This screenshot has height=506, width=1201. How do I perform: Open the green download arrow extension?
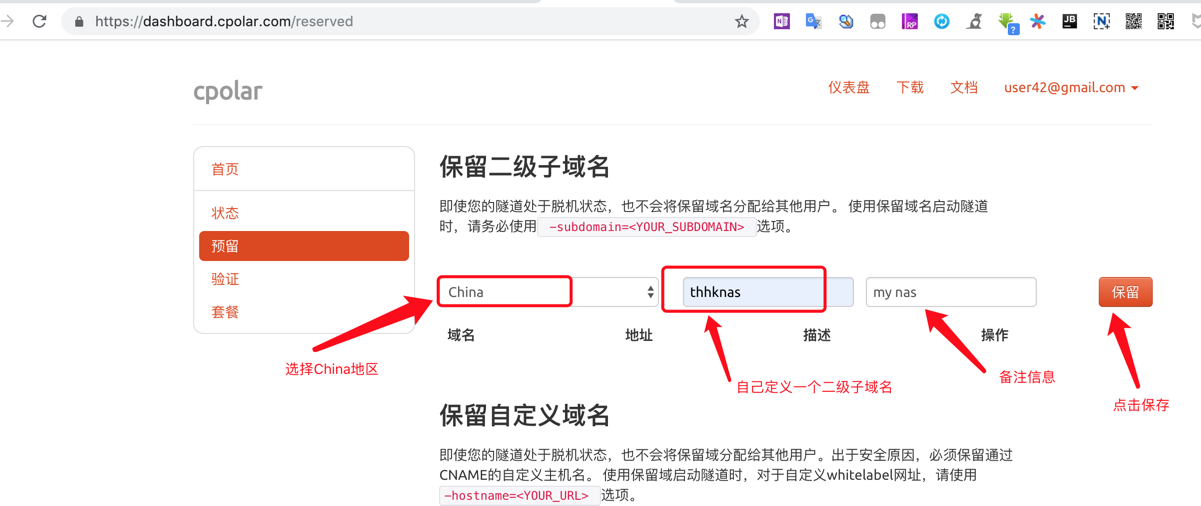[1007, 22]
